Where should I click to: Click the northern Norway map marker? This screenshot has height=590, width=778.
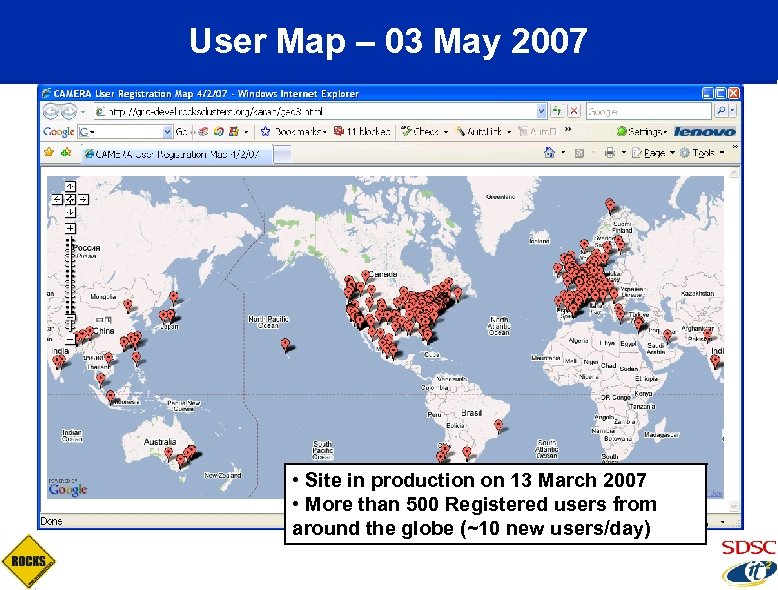610,205
